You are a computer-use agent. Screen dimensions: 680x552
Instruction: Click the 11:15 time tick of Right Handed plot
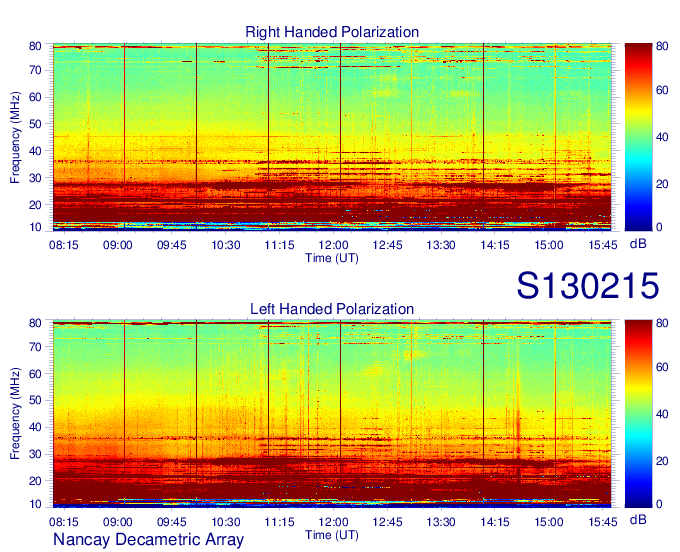[x=279, y=245]
